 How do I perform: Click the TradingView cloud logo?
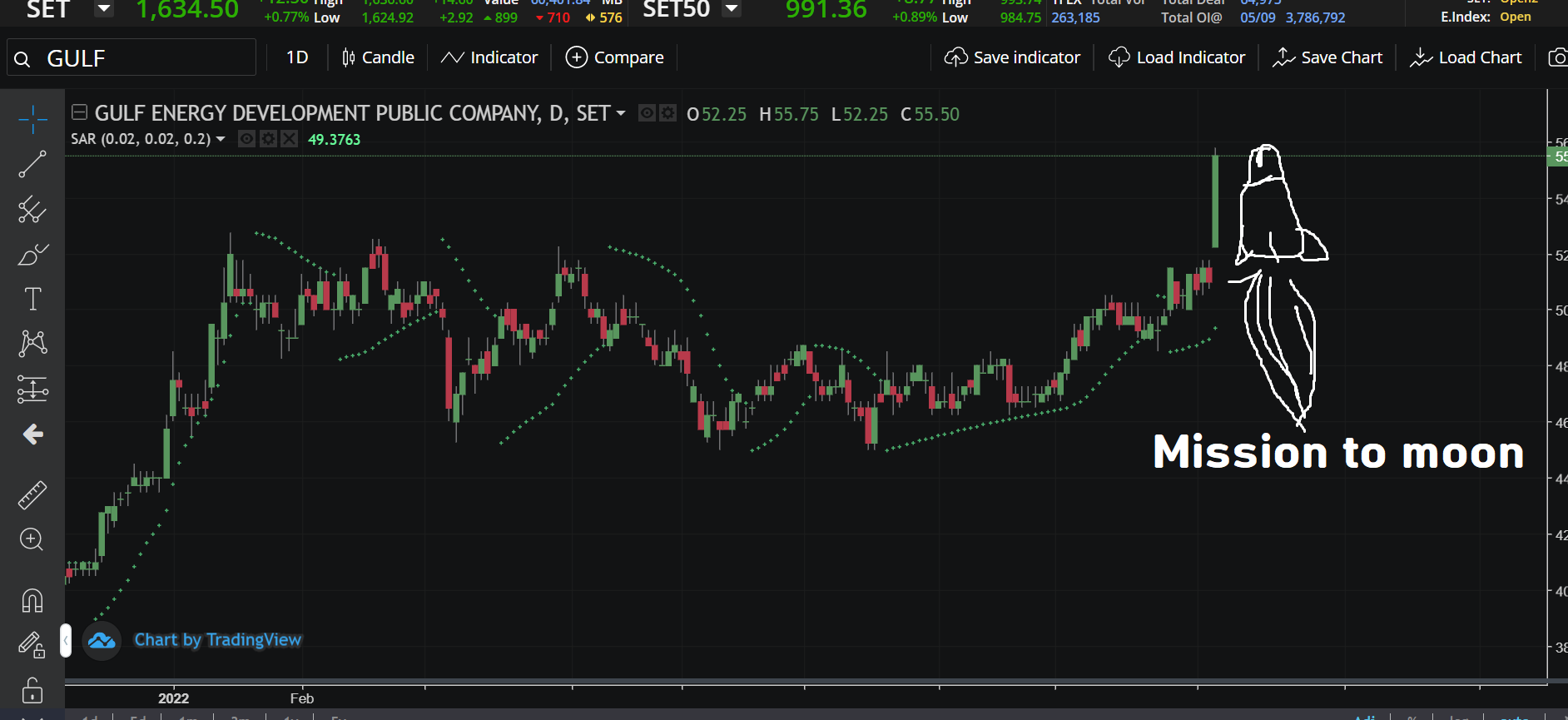tap(102, 640)
